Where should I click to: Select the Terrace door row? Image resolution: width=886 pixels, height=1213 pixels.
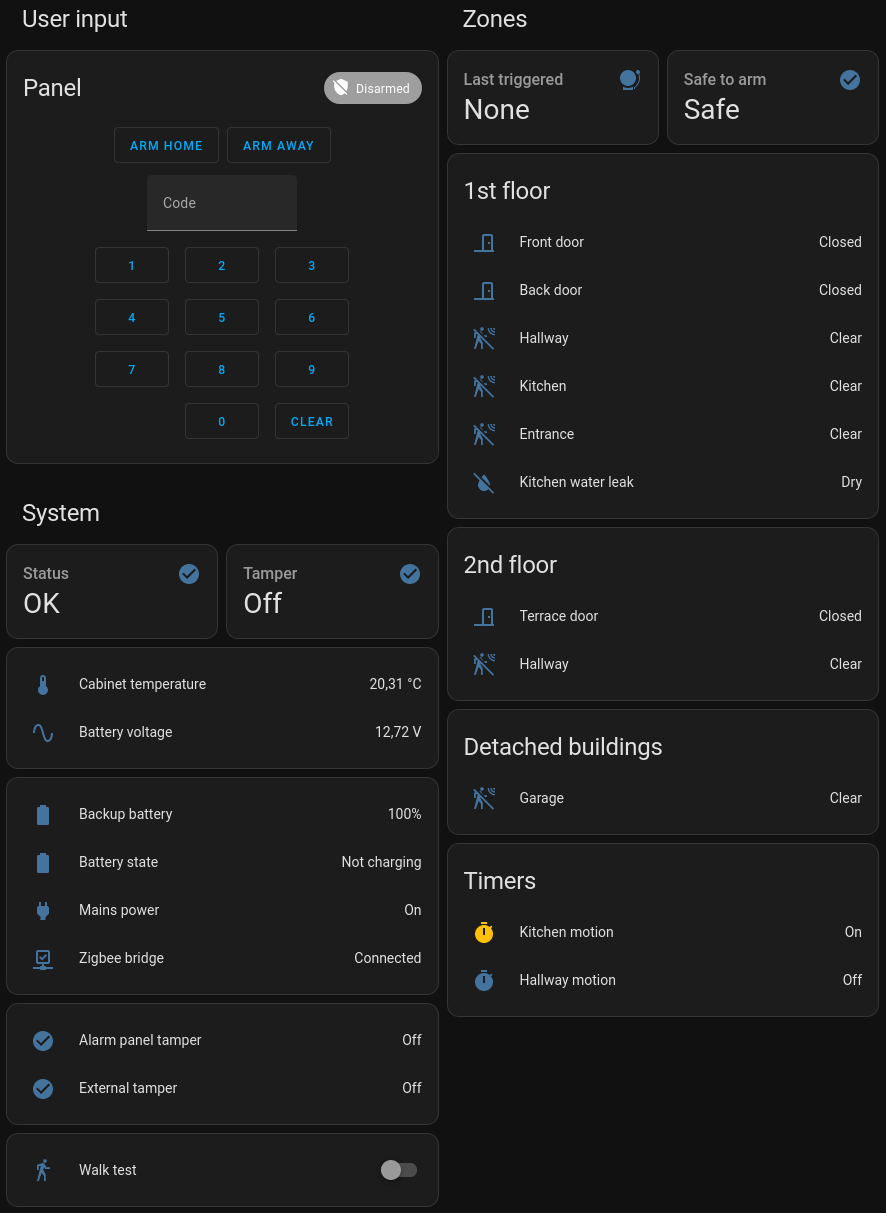[x=662, y=616]
